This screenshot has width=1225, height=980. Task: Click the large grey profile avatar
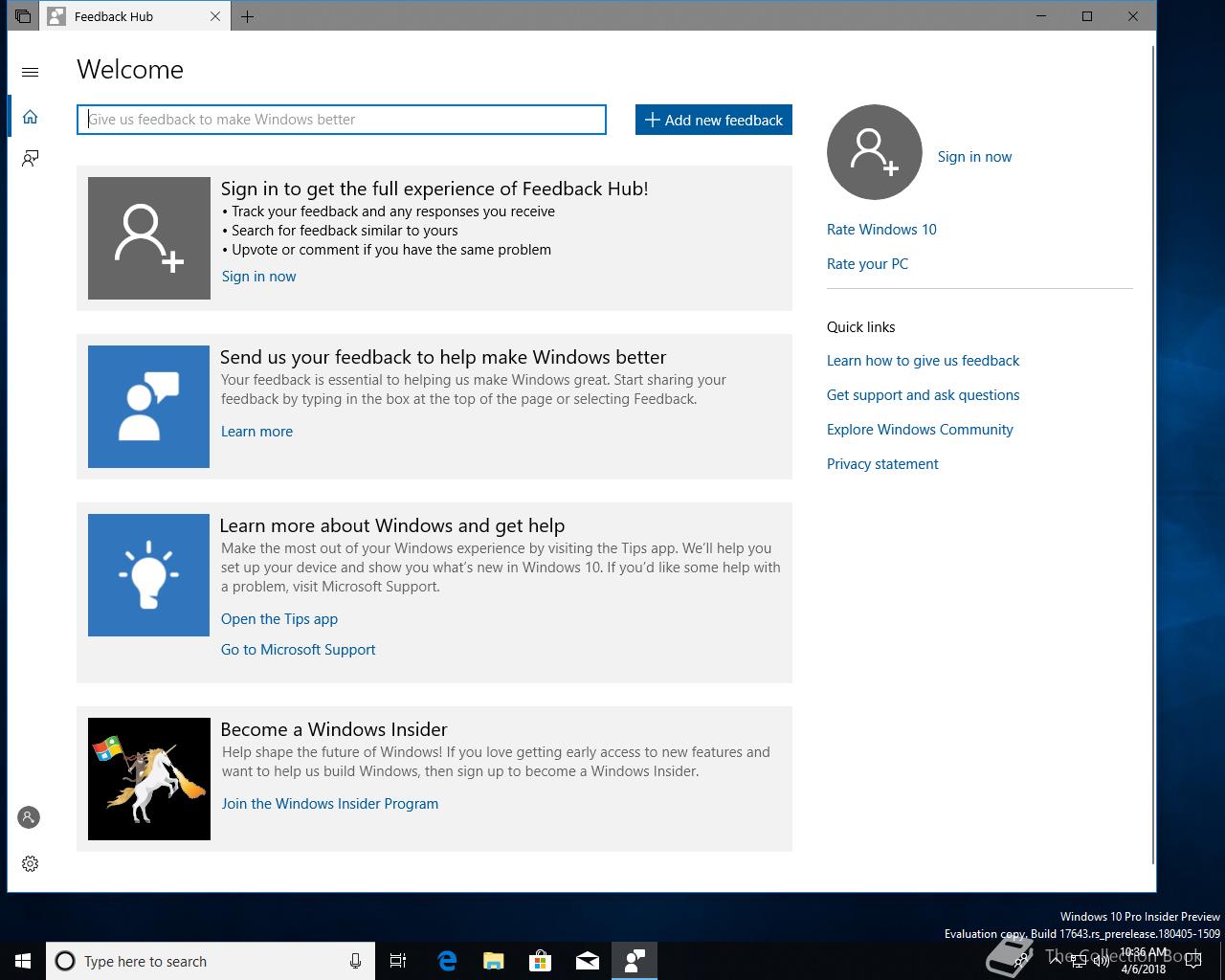(875, 152)
